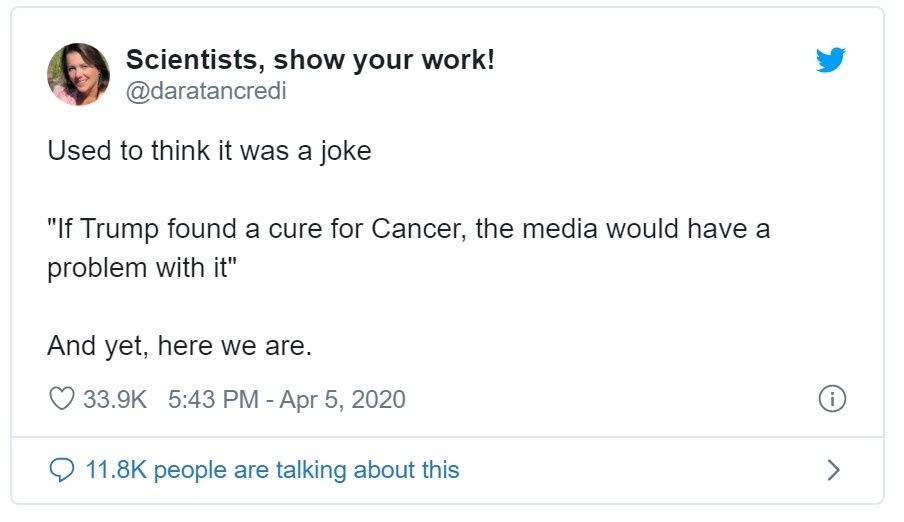
Task: Select the word 'Cancer' in the tweet
Action: click(x=416, y=229)
